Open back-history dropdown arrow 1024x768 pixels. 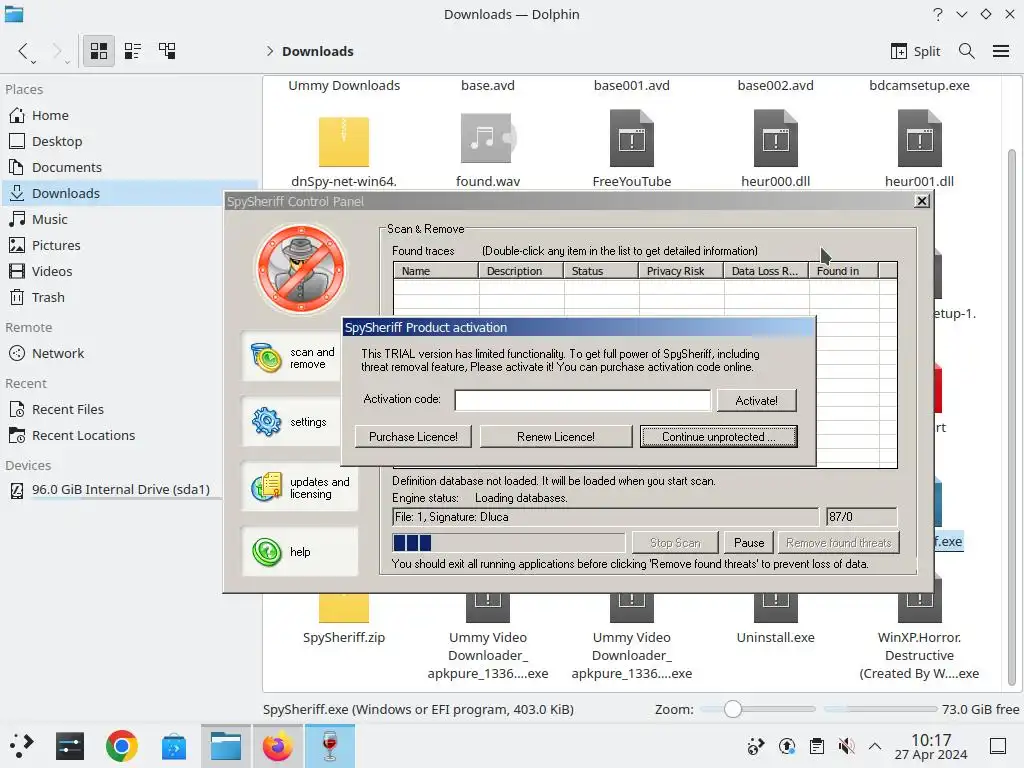(x=33, y=61)
